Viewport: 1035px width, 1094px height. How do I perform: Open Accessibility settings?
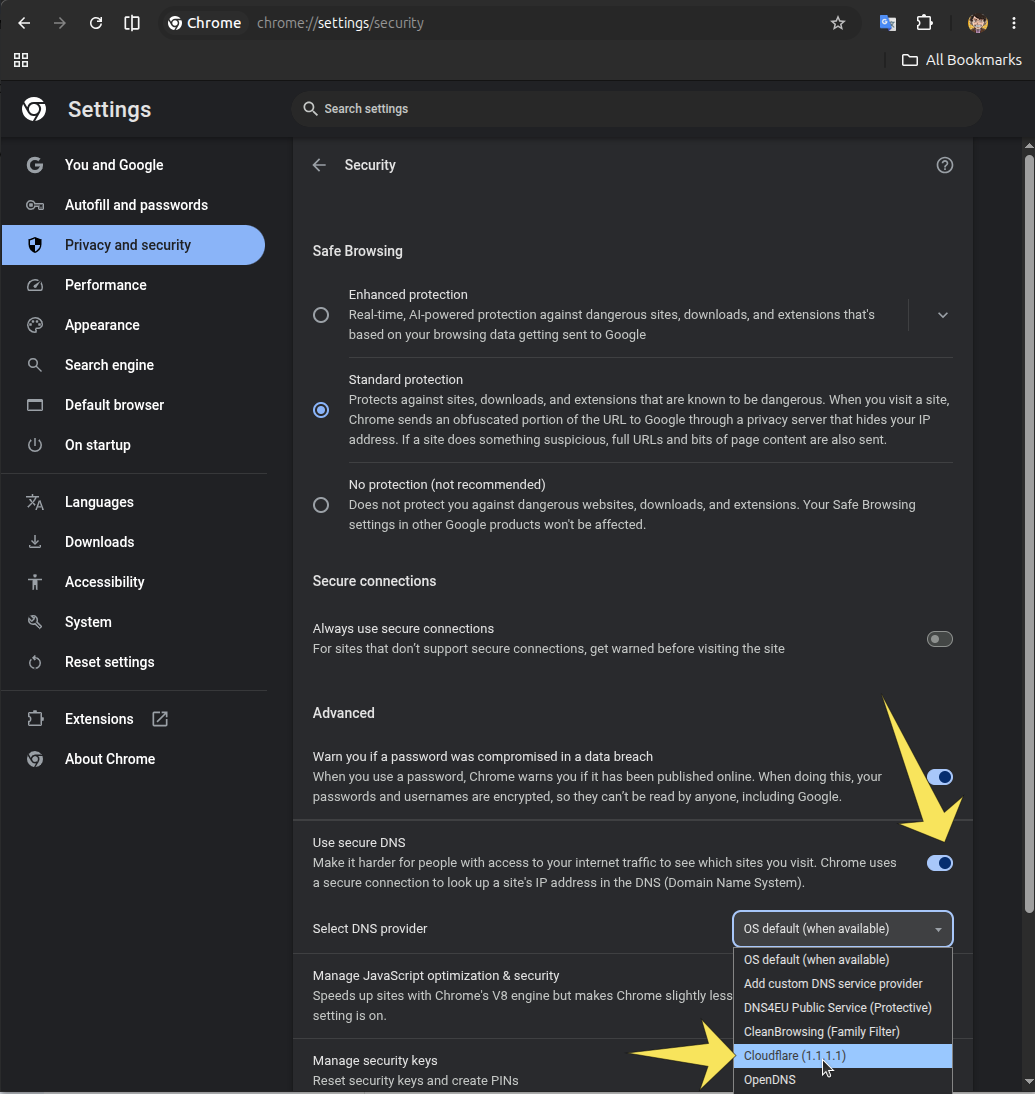point(133,582)
